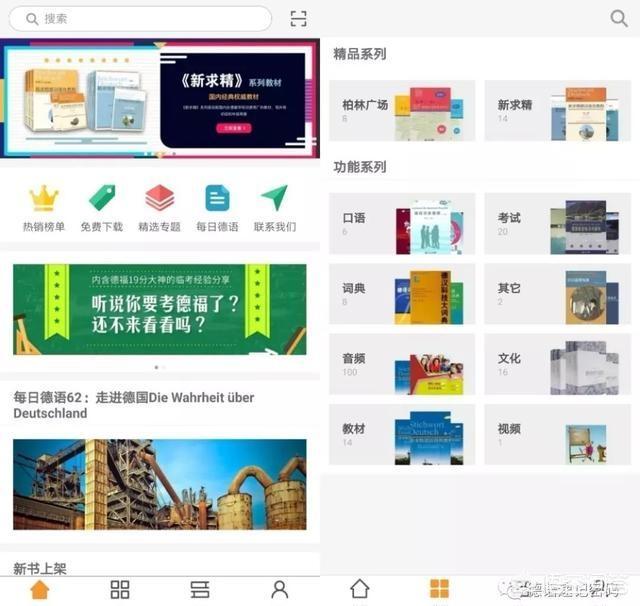Tap the scan QR code icon
This screenshot has width=640, height=606.
click(x=298, y=19)
